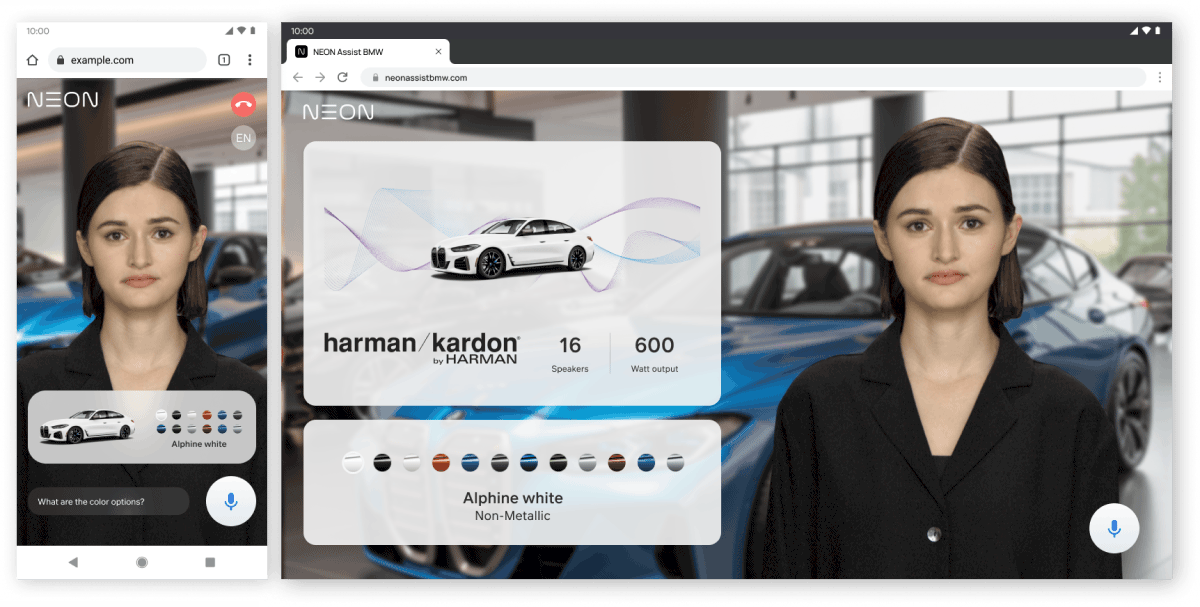Click the 'Speakers' label
Image resolution: width=1200 pixels, height=607 pixels.
pos(570,369)
